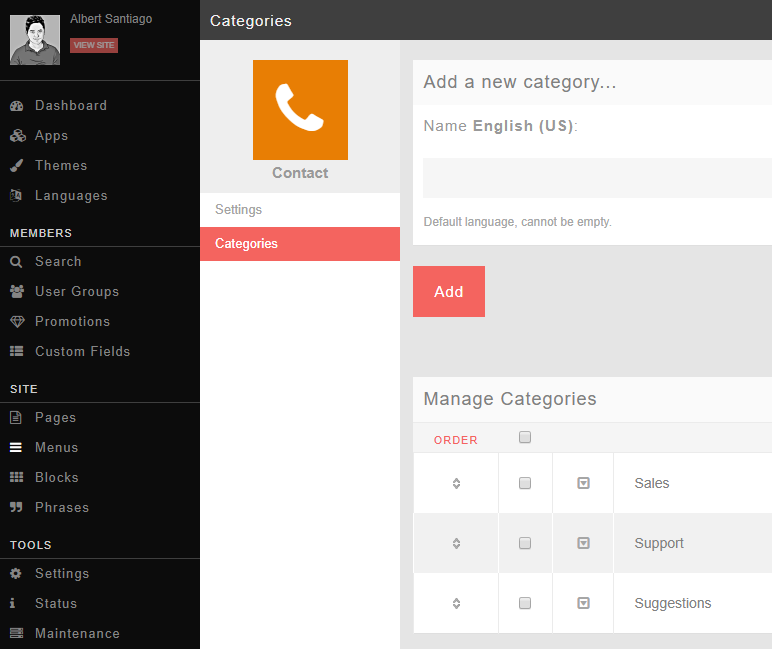Open the Support row dropdown menu

[583, 543]
